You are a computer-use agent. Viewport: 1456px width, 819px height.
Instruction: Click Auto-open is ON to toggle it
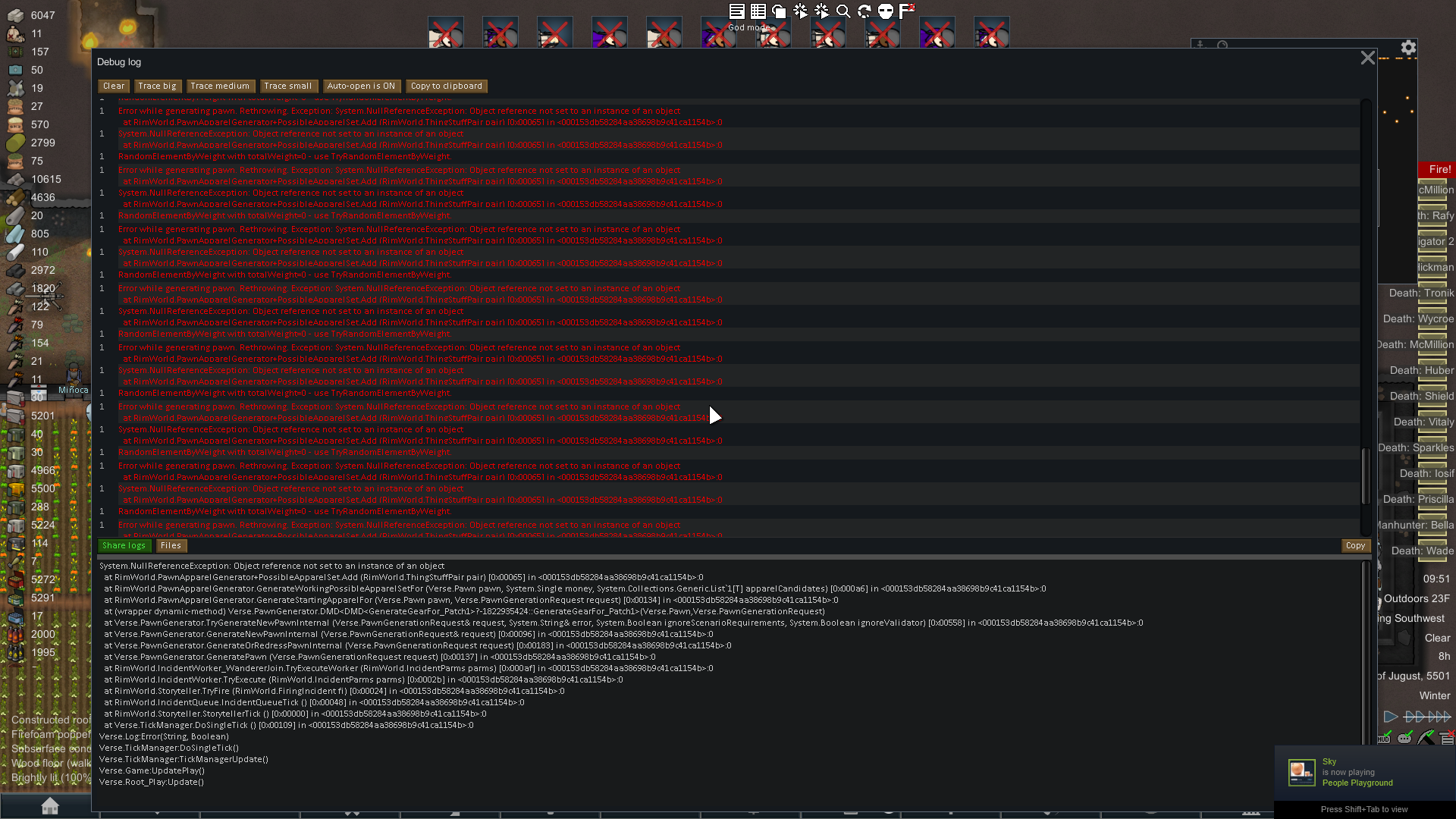(x=362, y=86)
